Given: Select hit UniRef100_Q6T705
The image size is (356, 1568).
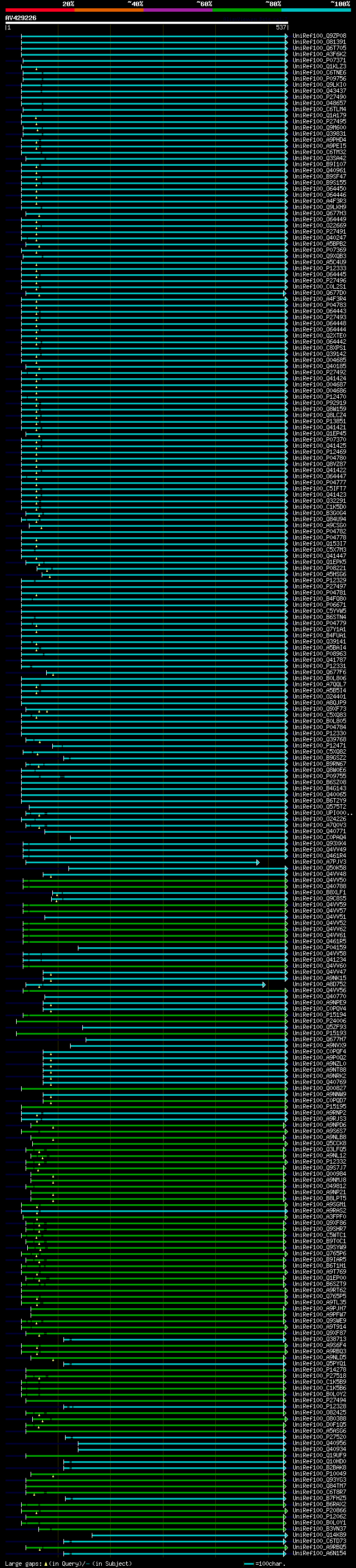Looking at the screenshot, I should pyautogui.click(x=319, y=48).
